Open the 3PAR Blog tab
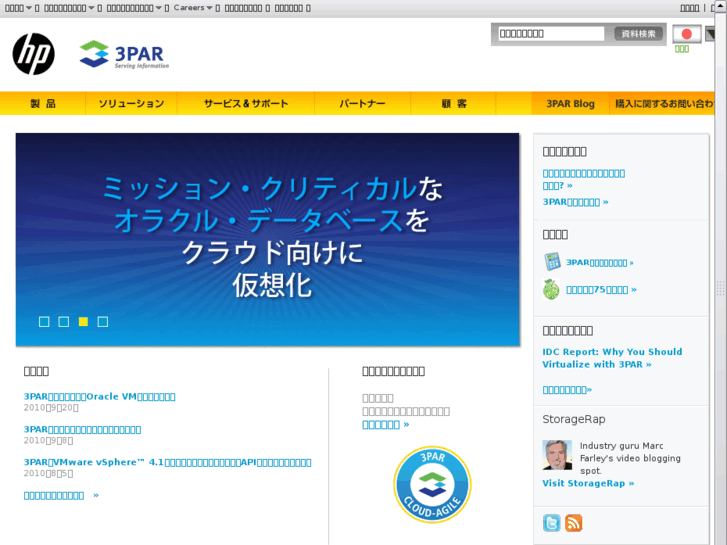Viewport: 727px width, 545px height. [570, 103]
